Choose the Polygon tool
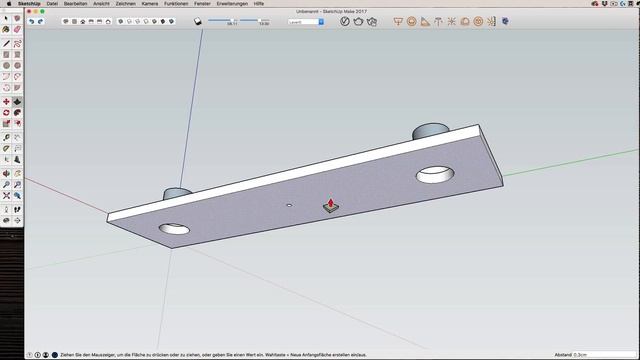The width and height of the screenshot is (640, 360). pyautogui.click(x=17, y=65)
